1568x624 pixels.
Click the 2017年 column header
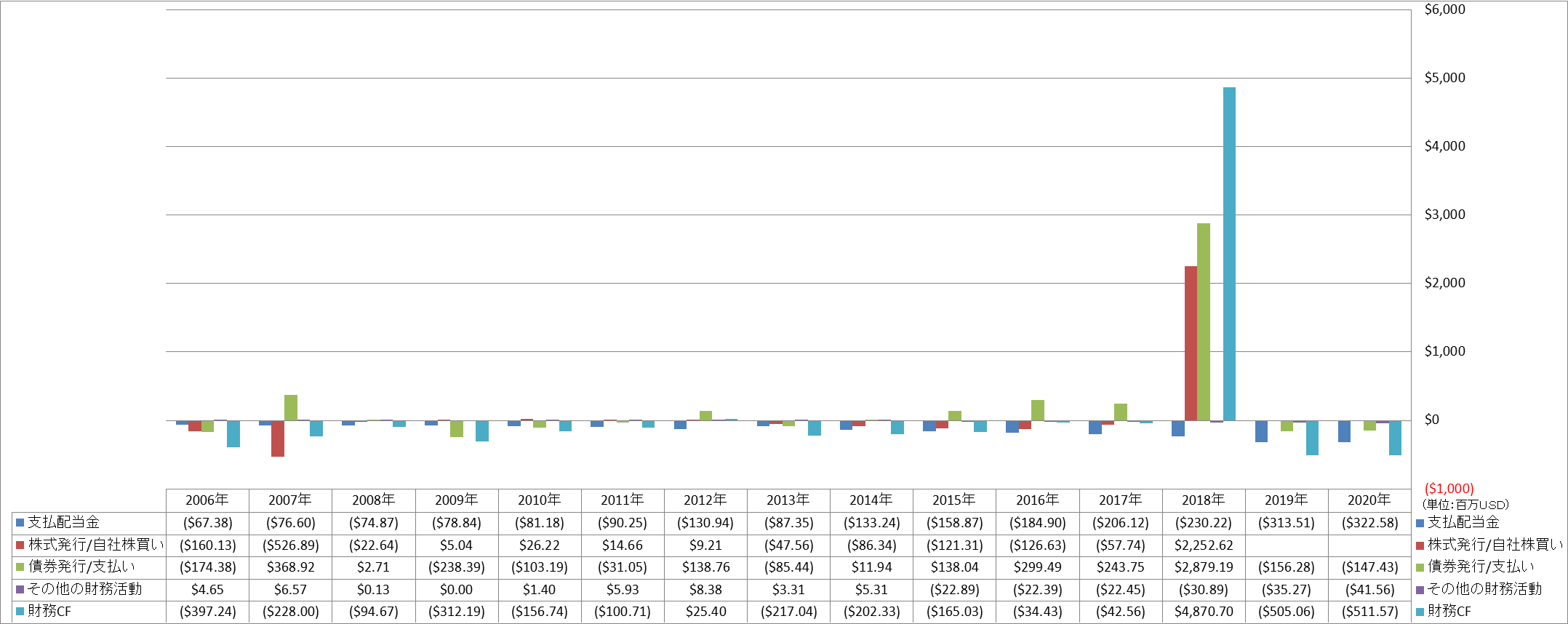pyautogui.click(x=1121, y=500)
